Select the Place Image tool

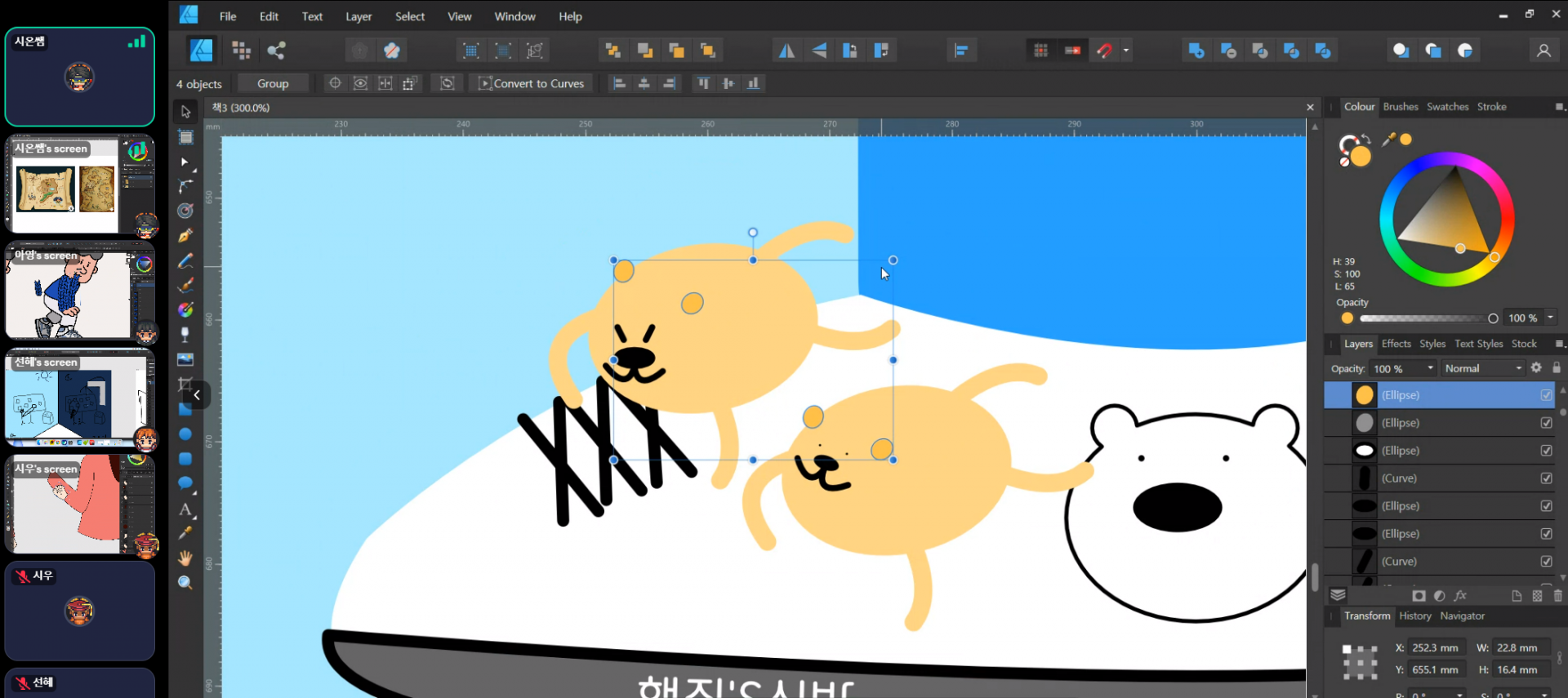tap(185, 359)
